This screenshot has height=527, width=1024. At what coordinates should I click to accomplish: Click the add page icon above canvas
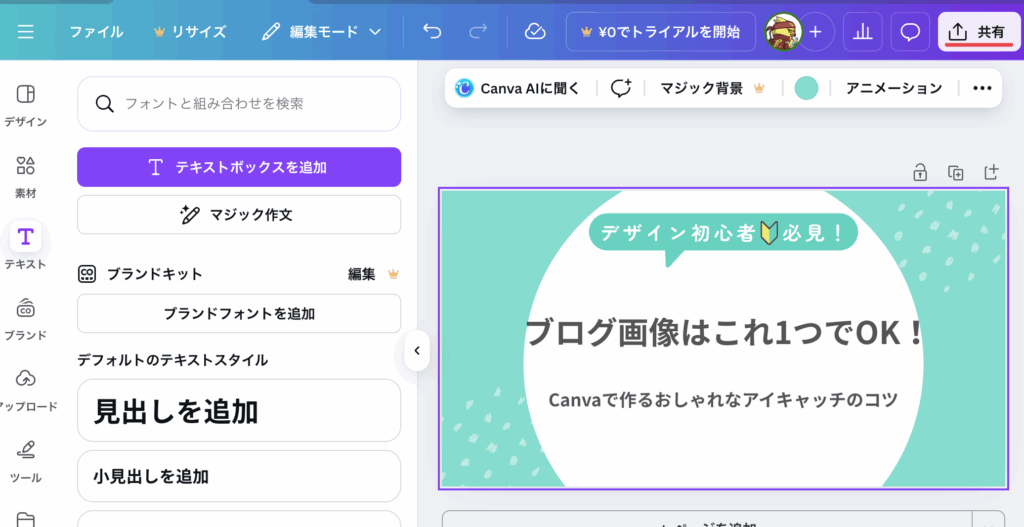[x=991, y=173]
